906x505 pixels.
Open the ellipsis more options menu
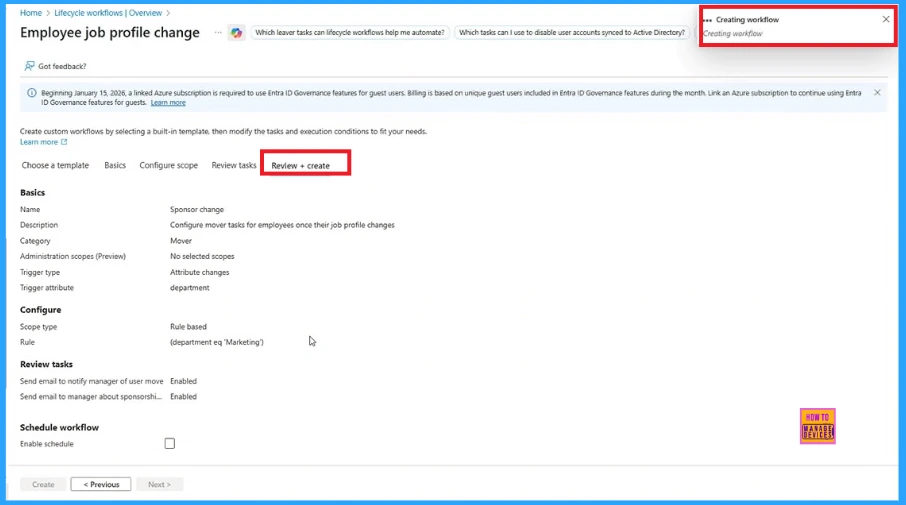click(218, 32)
